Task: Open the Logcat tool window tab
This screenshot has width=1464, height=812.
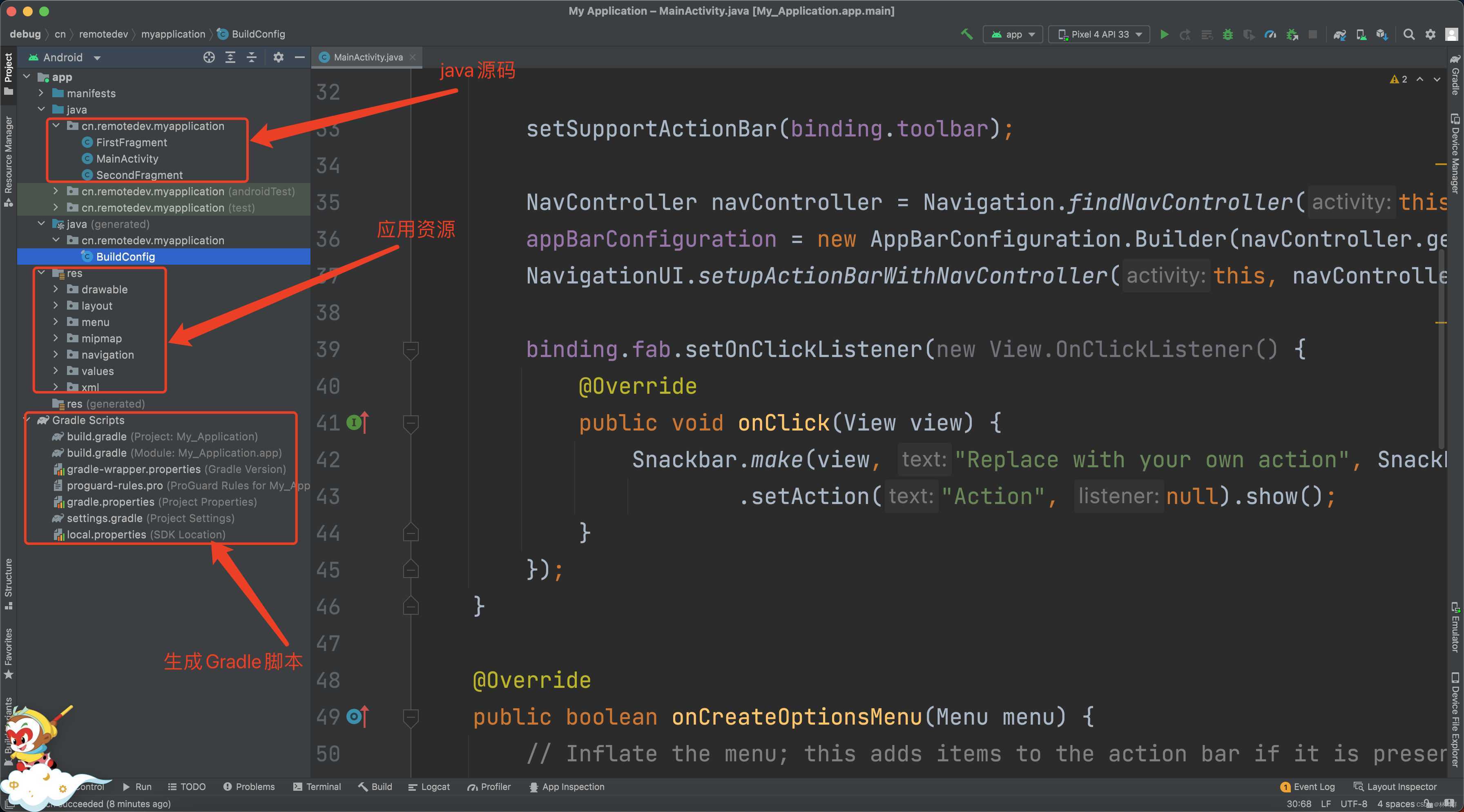Action: click(429, 786)
